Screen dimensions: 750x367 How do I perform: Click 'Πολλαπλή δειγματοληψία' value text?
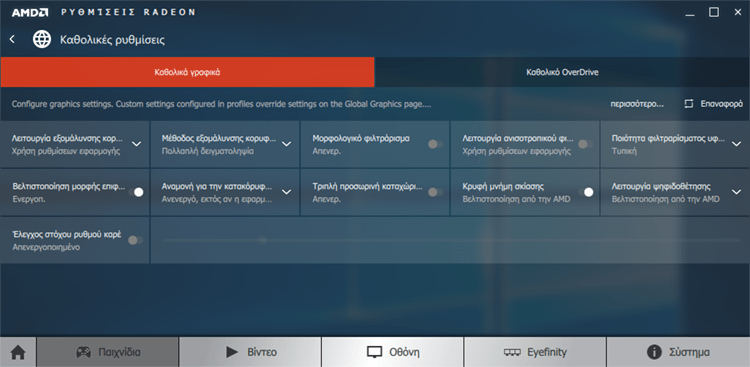point(208,151)
